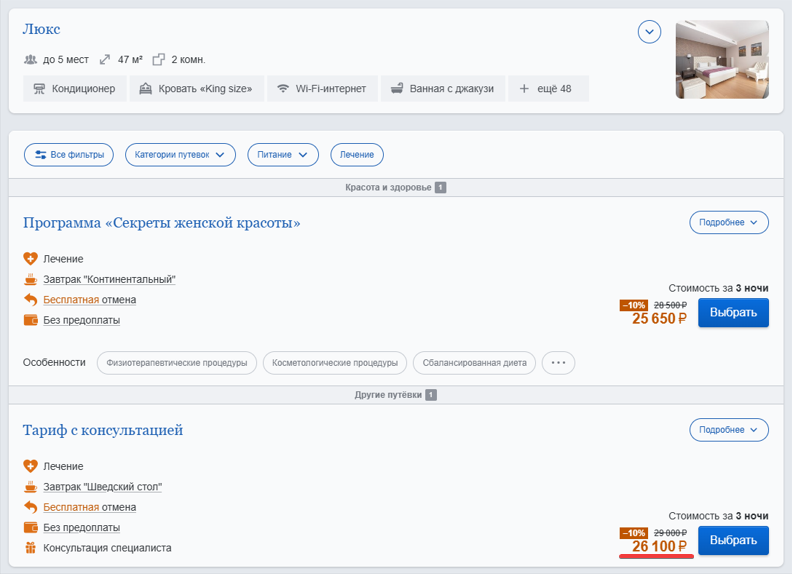Viewport: 792px width, 574px height.
Task: Select Сбалансированная диета feature chip
Action: (474, 363)
